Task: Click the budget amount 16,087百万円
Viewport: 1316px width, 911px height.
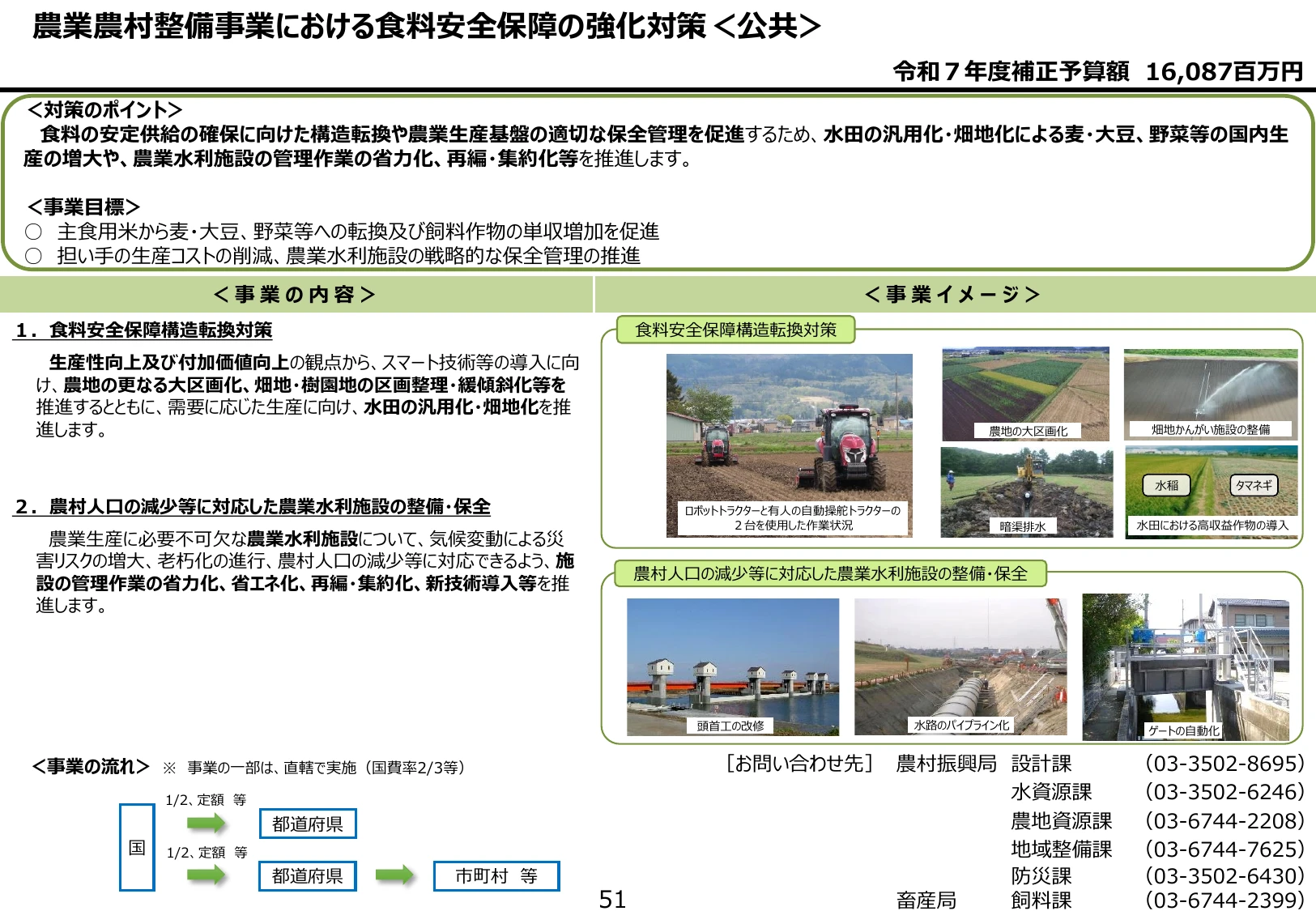Action: point(1224,72)
